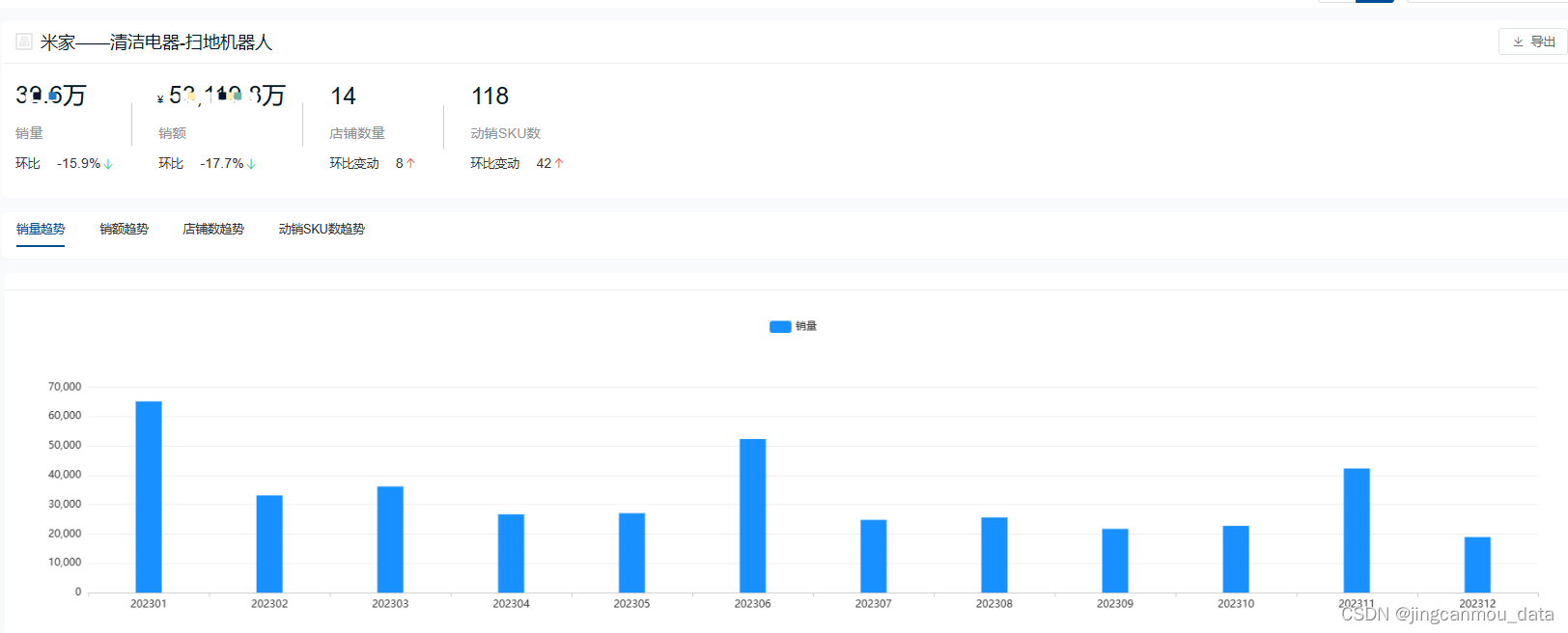Click the 70,000 y-axis label
The width and height of the screenshot is (1568, 633).
pyautogui.click(x=65, y=387)
